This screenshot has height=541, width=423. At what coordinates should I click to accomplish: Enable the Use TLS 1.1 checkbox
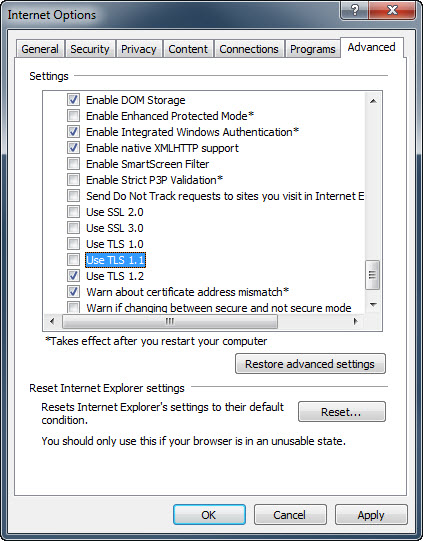[x=73, y=260]
